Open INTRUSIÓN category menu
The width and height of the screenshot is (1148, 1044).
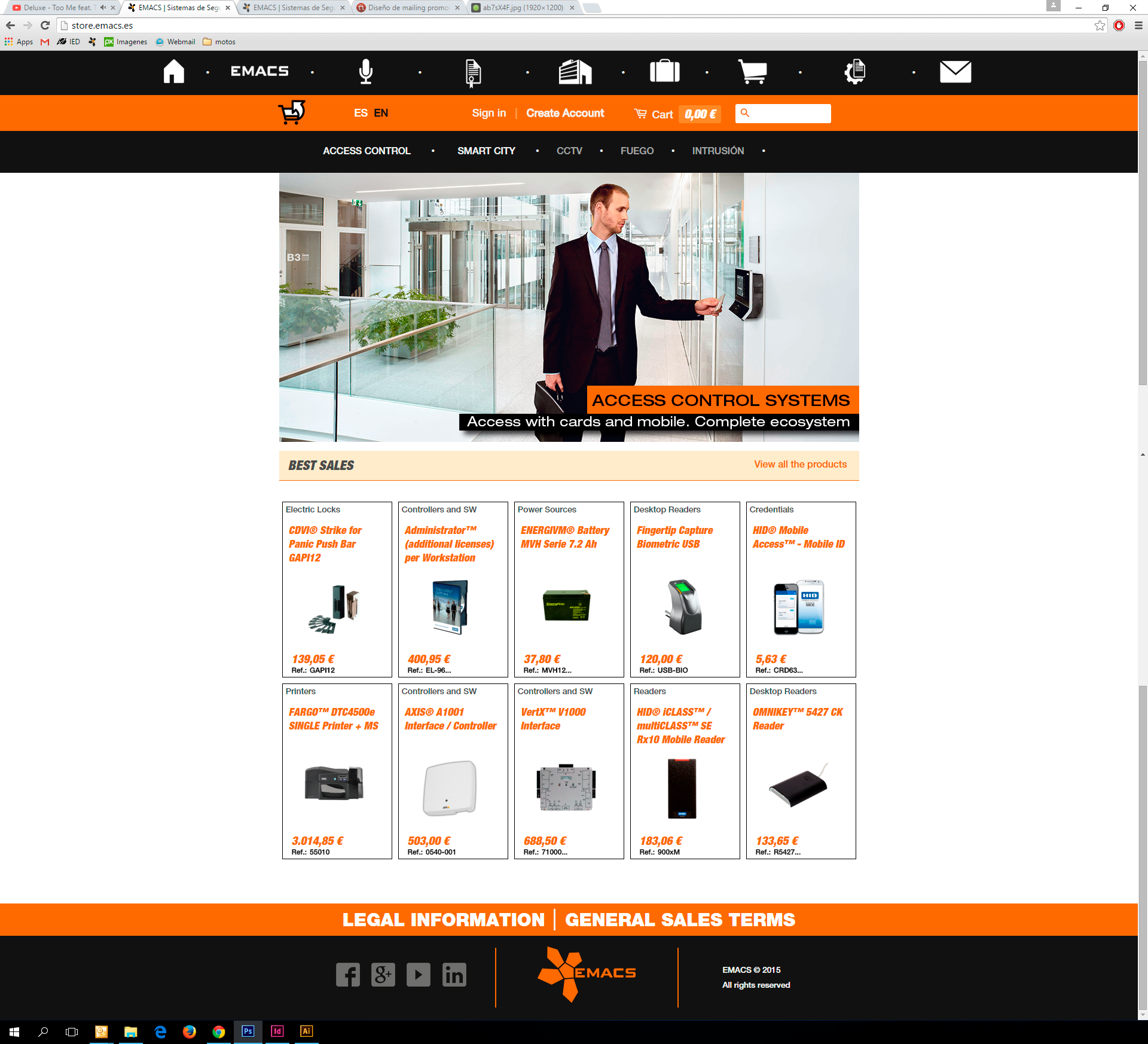coord(718,151)
